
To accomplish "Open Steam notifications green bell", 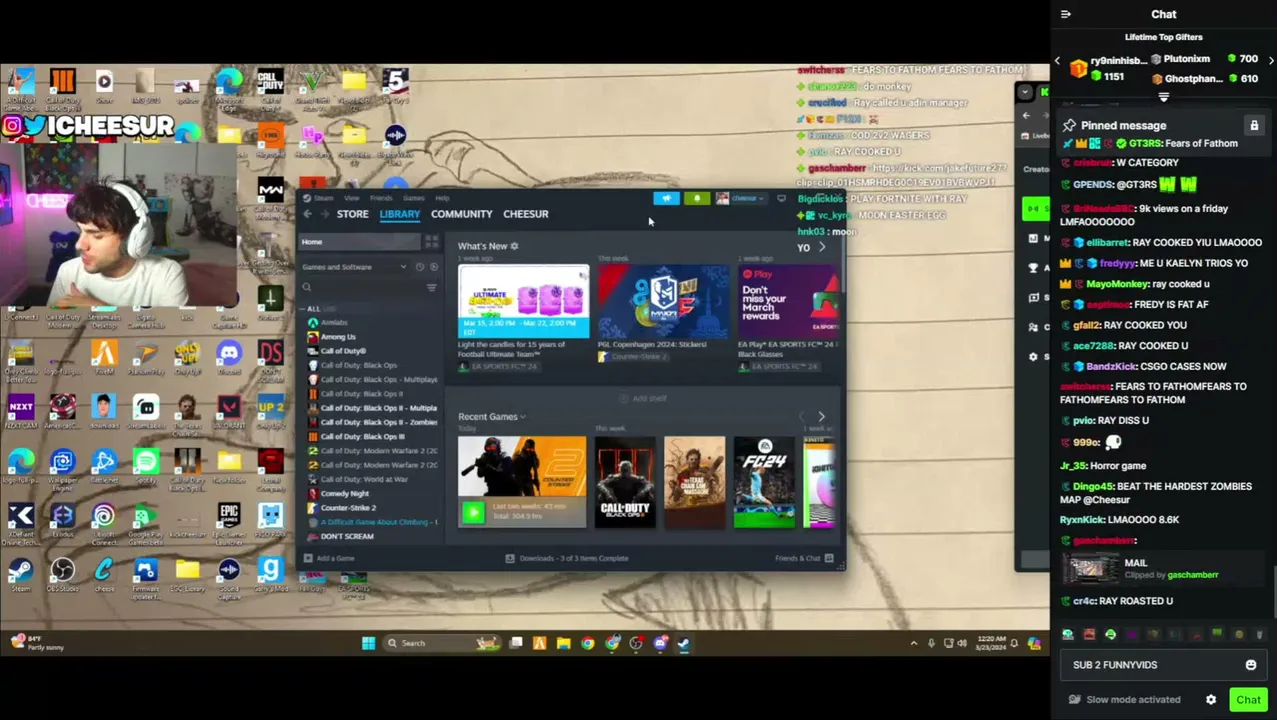I will pos(697,198).
